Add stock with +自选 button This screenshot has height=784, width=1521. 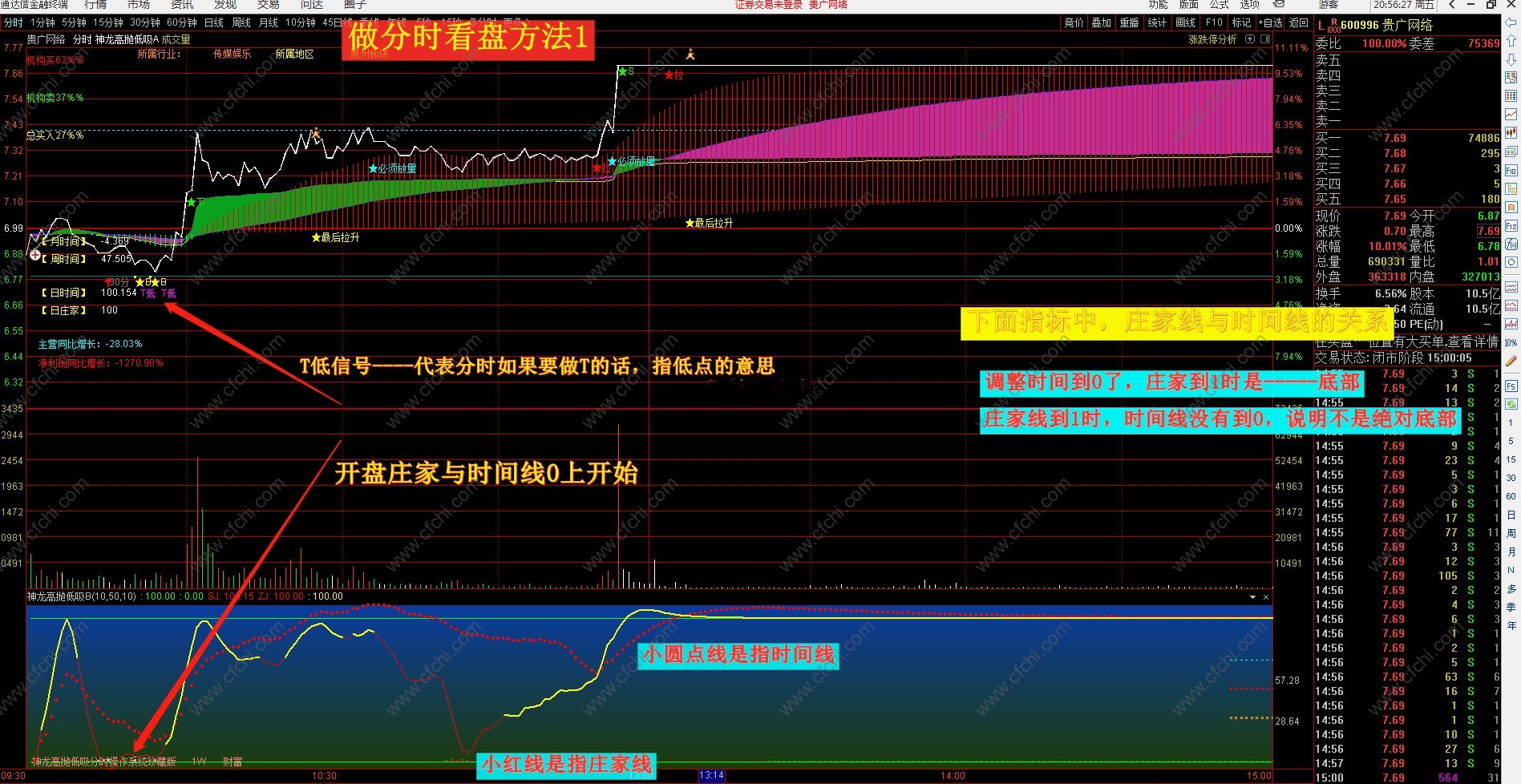pos(1270,22)
